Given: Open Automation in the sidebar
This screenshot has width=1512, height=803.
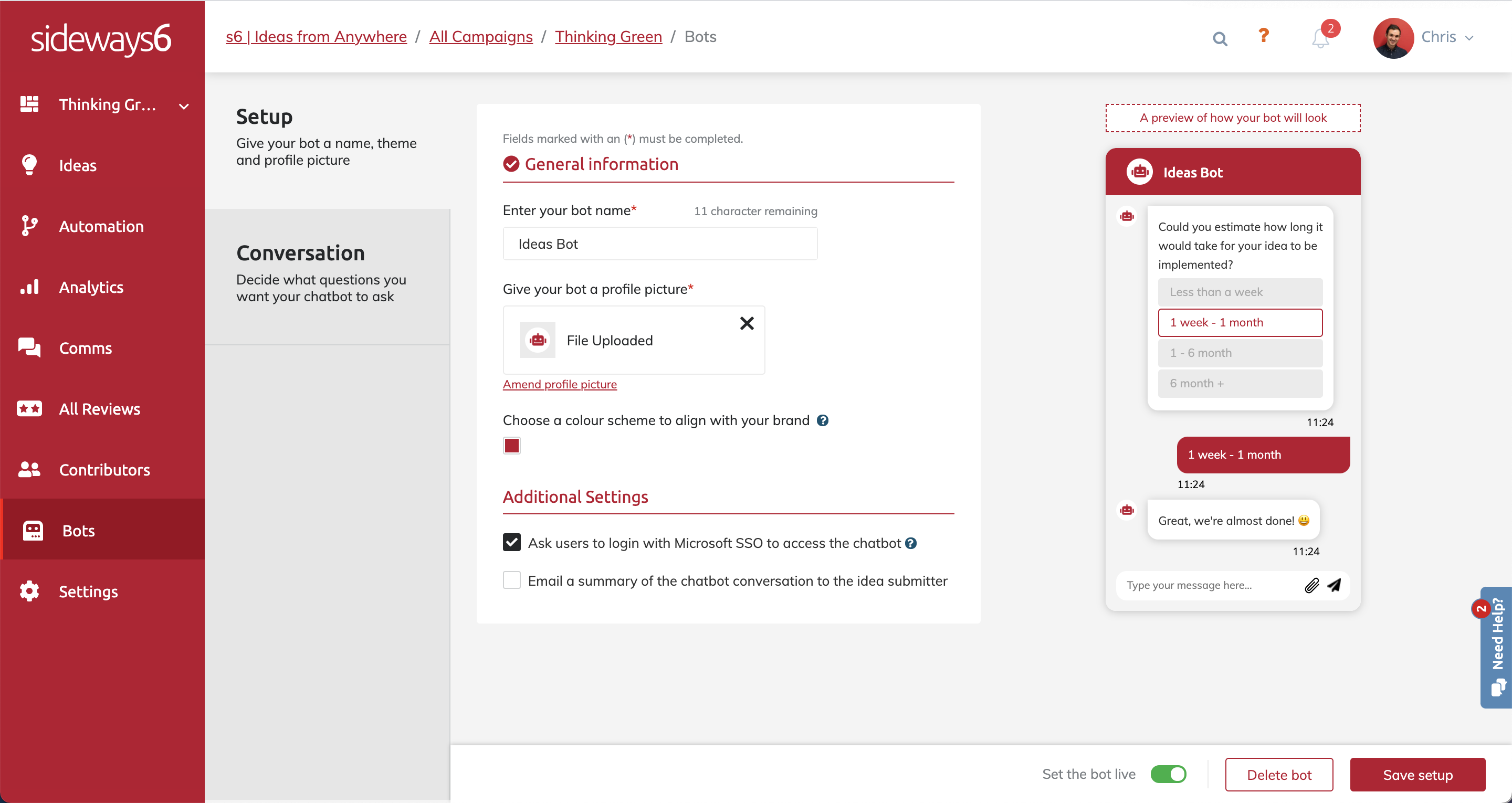Looking at the screenshot, I should point(101,226).
